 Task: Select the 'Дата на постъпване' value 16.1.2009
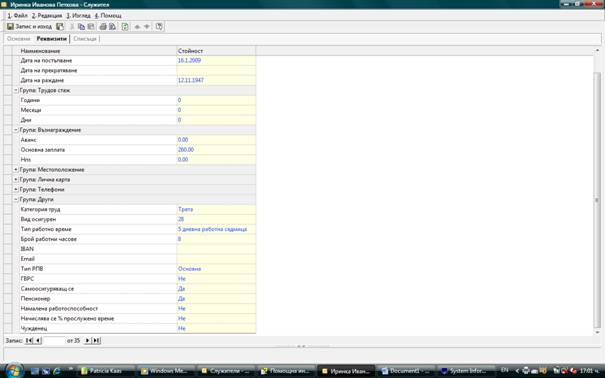pyautogui.click(x=216, y=61)
